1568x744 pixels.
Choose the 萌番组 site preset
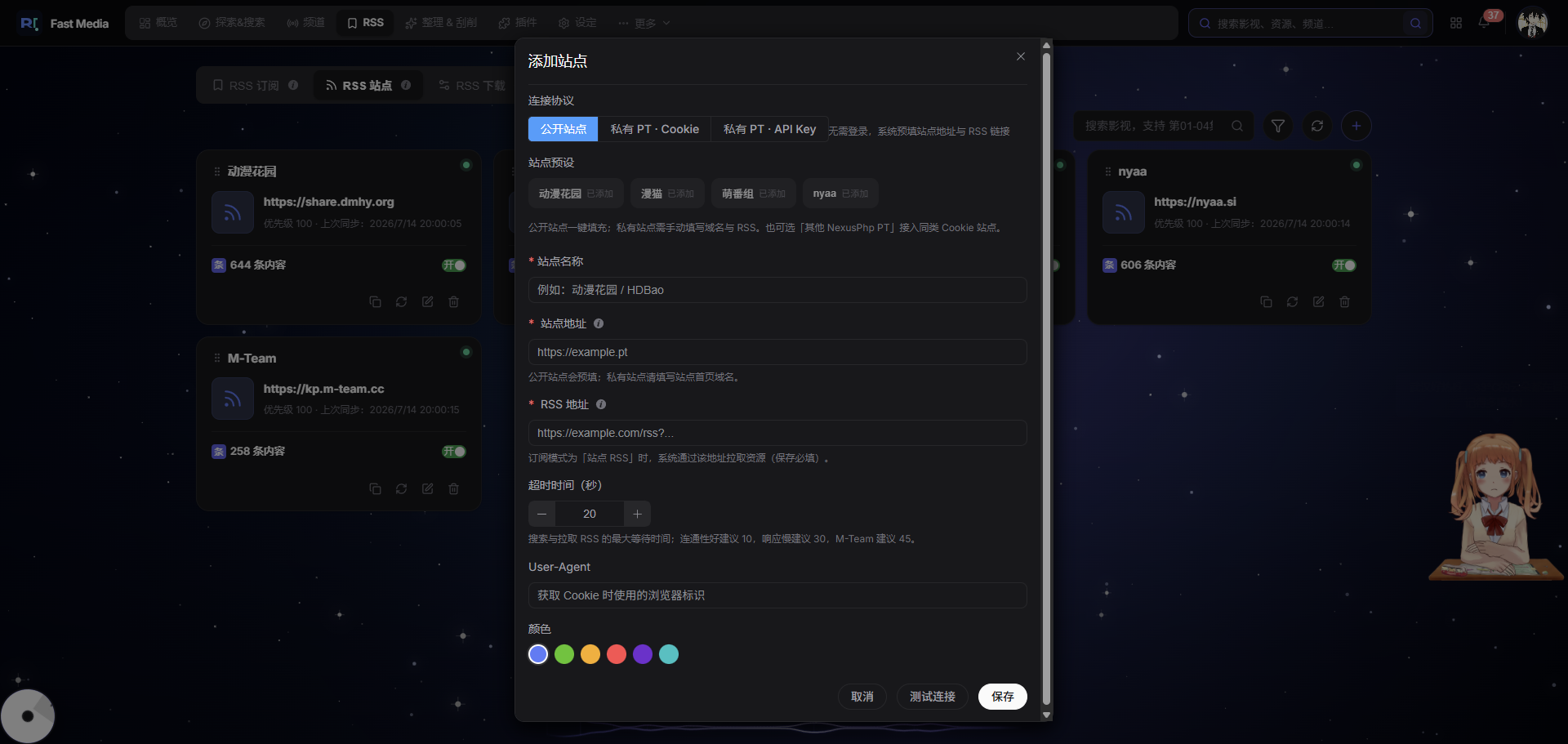pos(753,194)
